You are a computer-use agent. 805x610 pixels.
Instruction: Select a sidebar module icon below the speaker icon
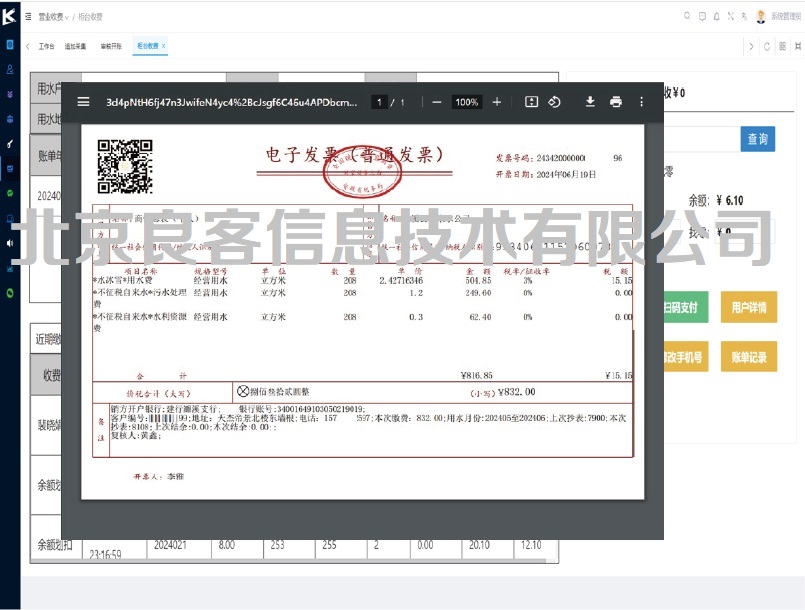[11, 268]
